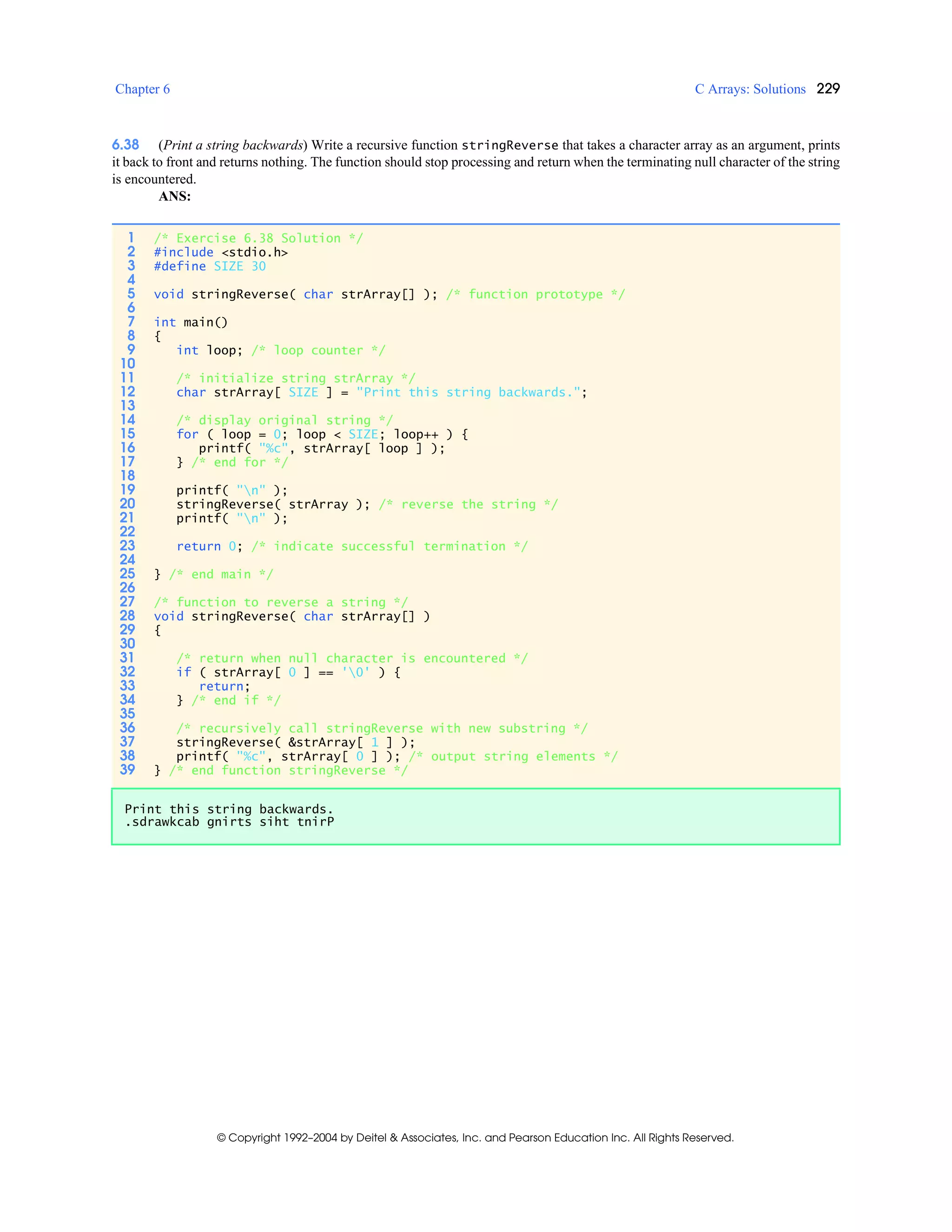Image resolution: width=952 pixels, height=1232 pixels.
Task: Click the Deitel copyright footer text
Action: [x=476, y=1137]
